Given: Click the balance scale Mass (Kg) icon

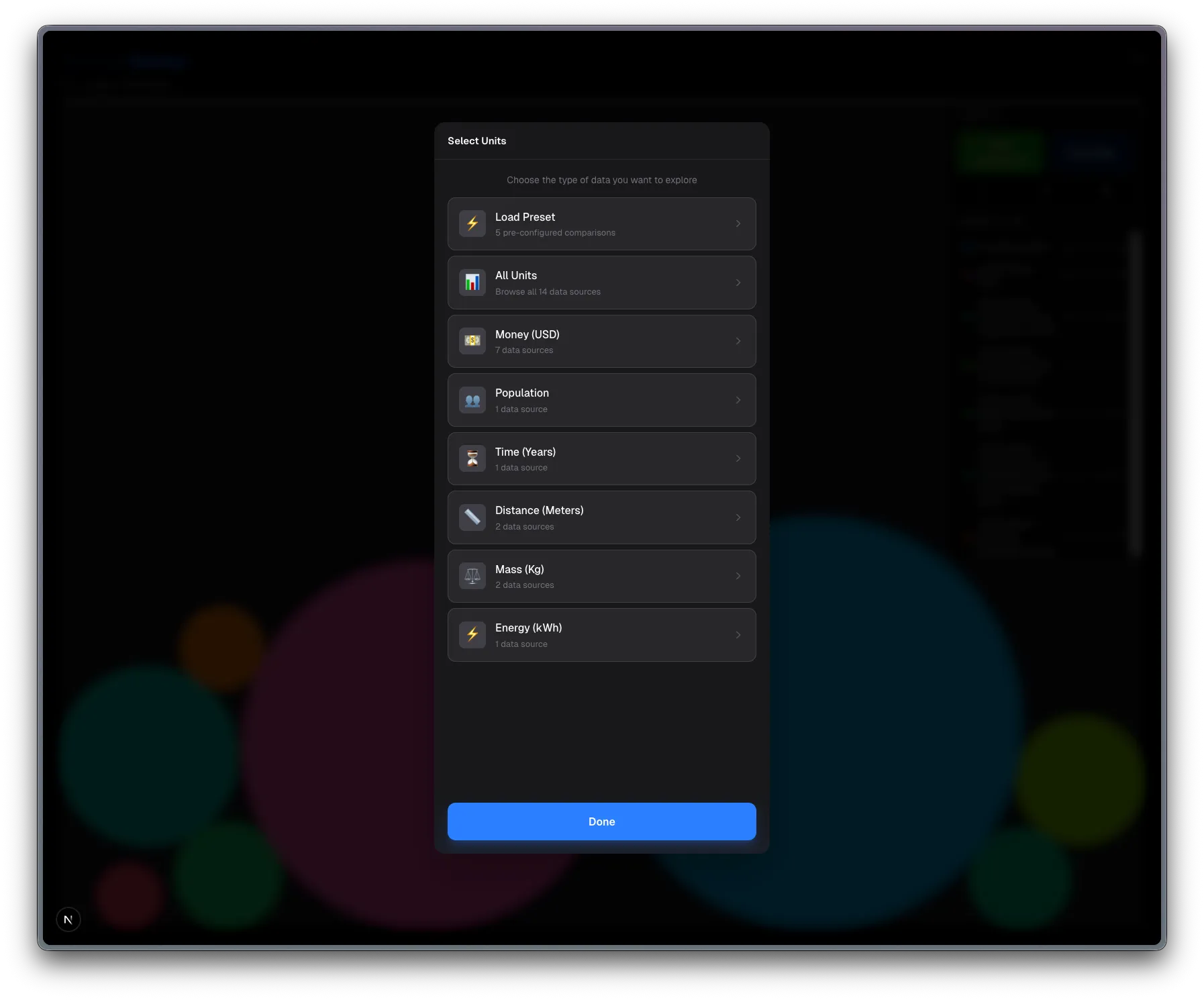Looking at the screenshot, I should (x=472, y=576).
